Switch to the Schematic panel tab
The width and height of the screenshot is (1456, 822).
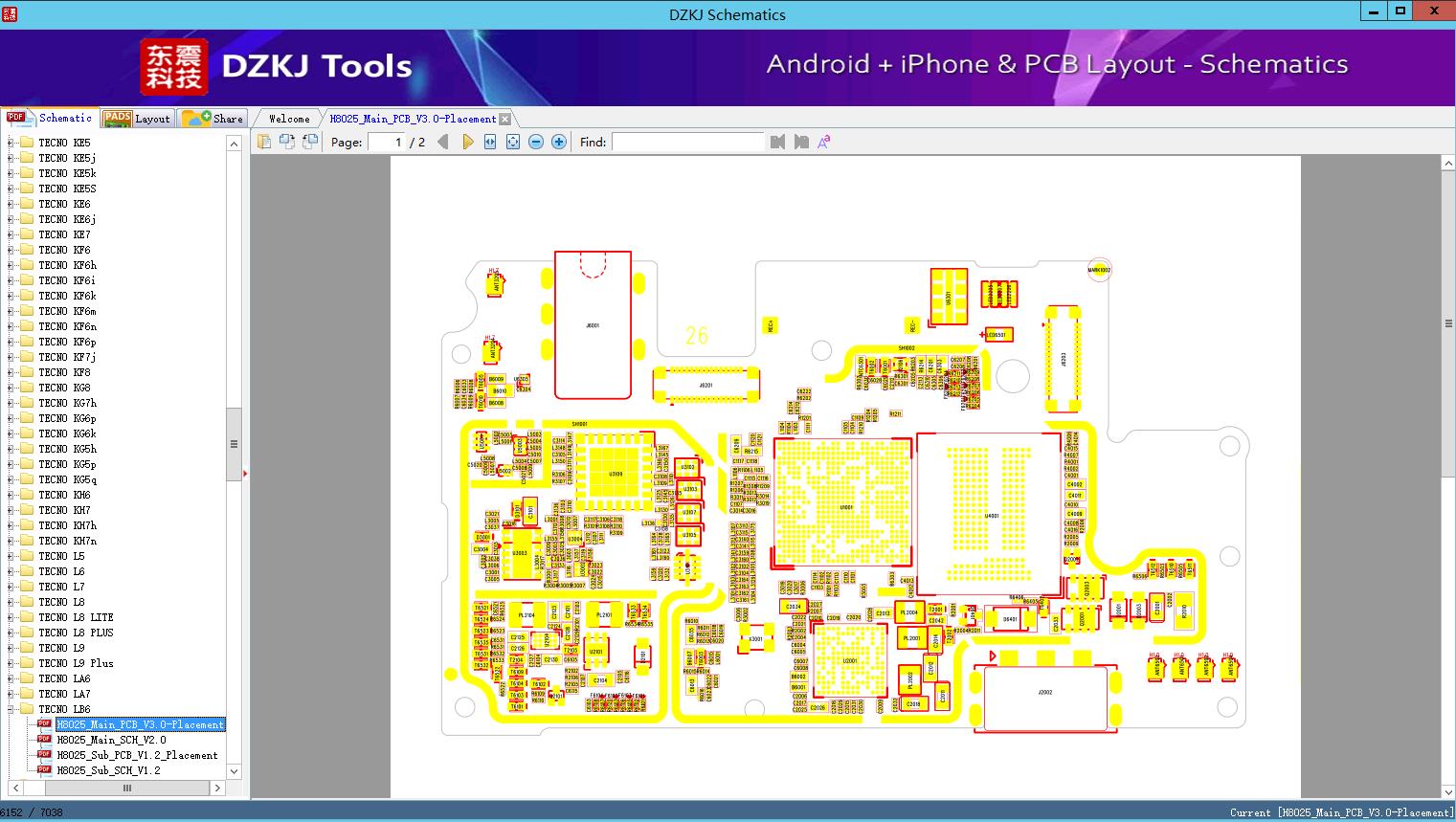pos(50,118)
